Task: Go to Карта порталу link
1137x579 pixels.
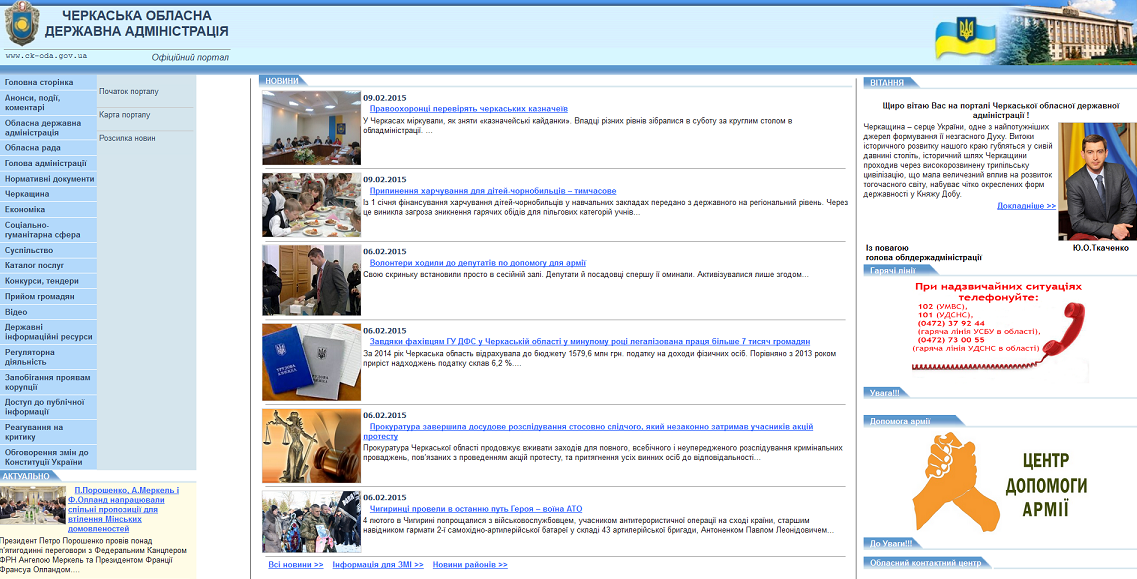Action: [x=125, y=115]
